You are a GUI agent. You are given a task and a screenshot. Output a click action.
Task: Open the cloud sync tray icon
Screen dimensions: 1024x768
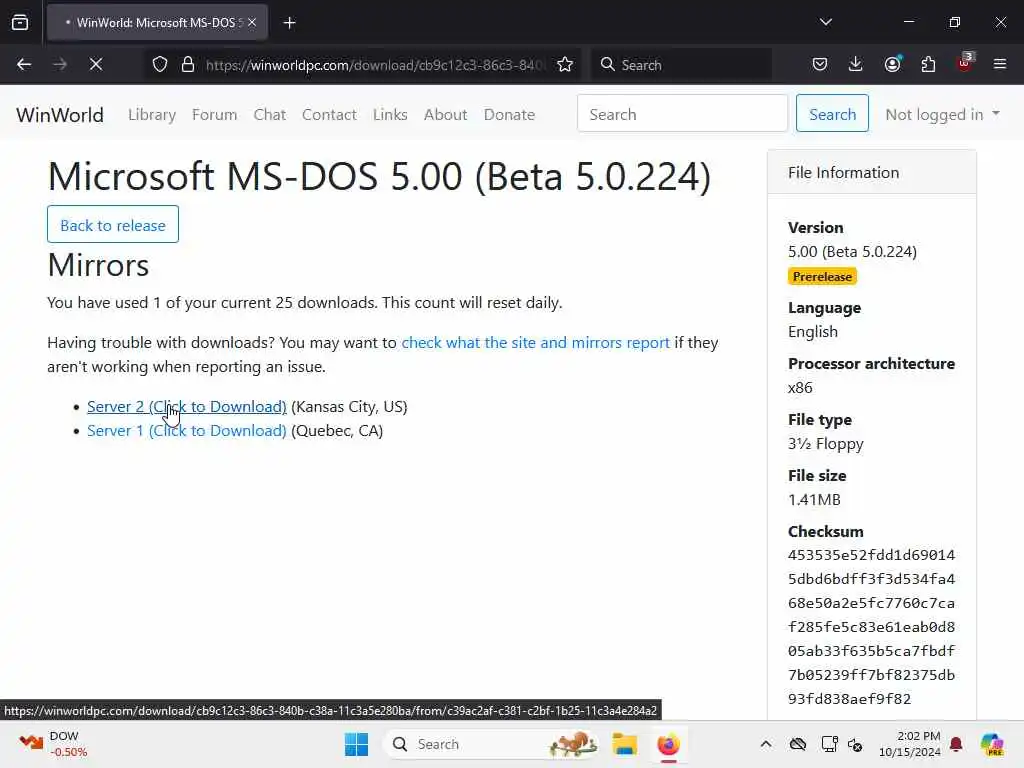click(x=797, y=744)
